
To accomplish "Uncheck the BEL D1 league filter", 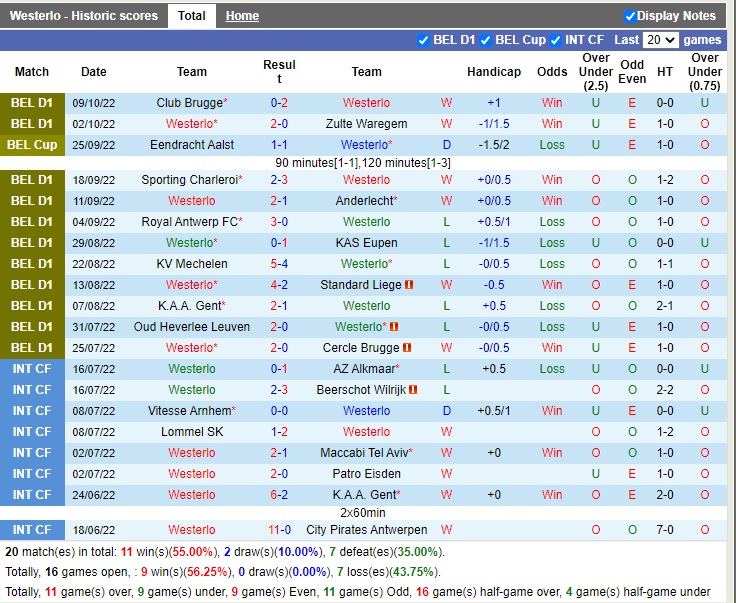I will (424, 40).
